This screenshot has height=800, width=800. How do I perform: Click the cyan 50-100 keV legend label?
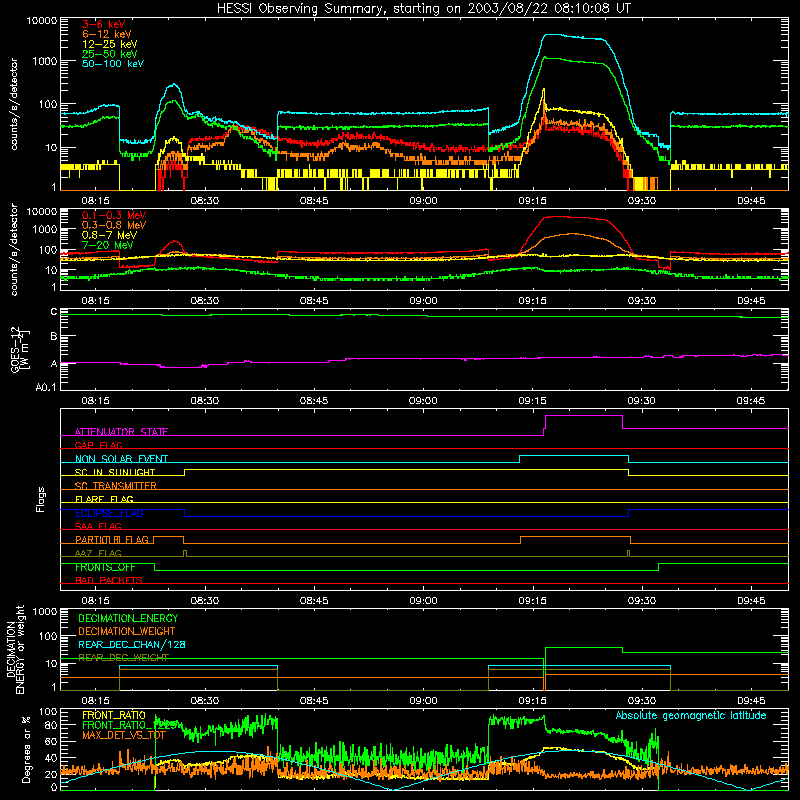click(x=113, y=63)
